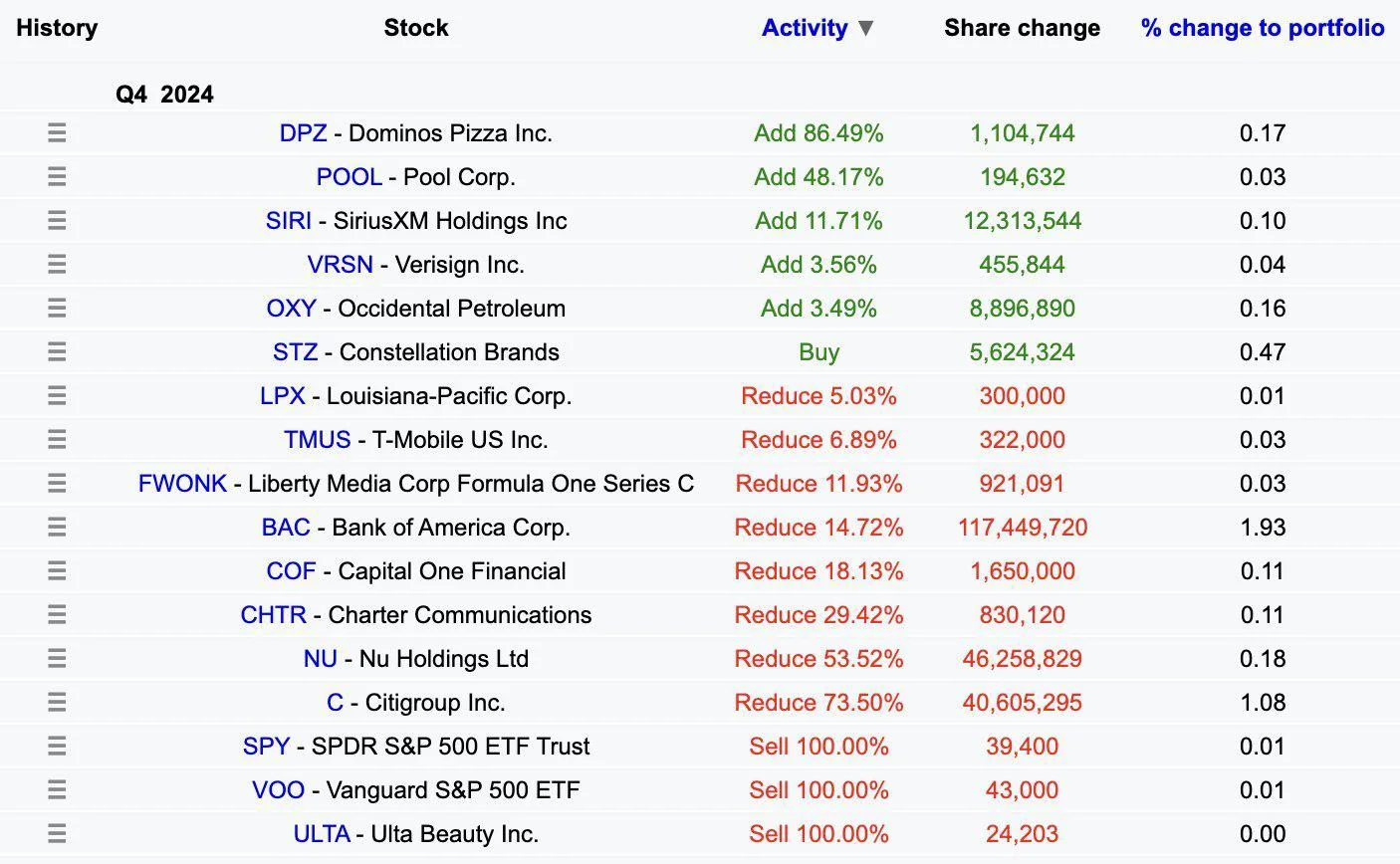The width and height of the screenshot is (1400, 864).
Task: Click history icon beside Charter Communications
Action: 57,615
